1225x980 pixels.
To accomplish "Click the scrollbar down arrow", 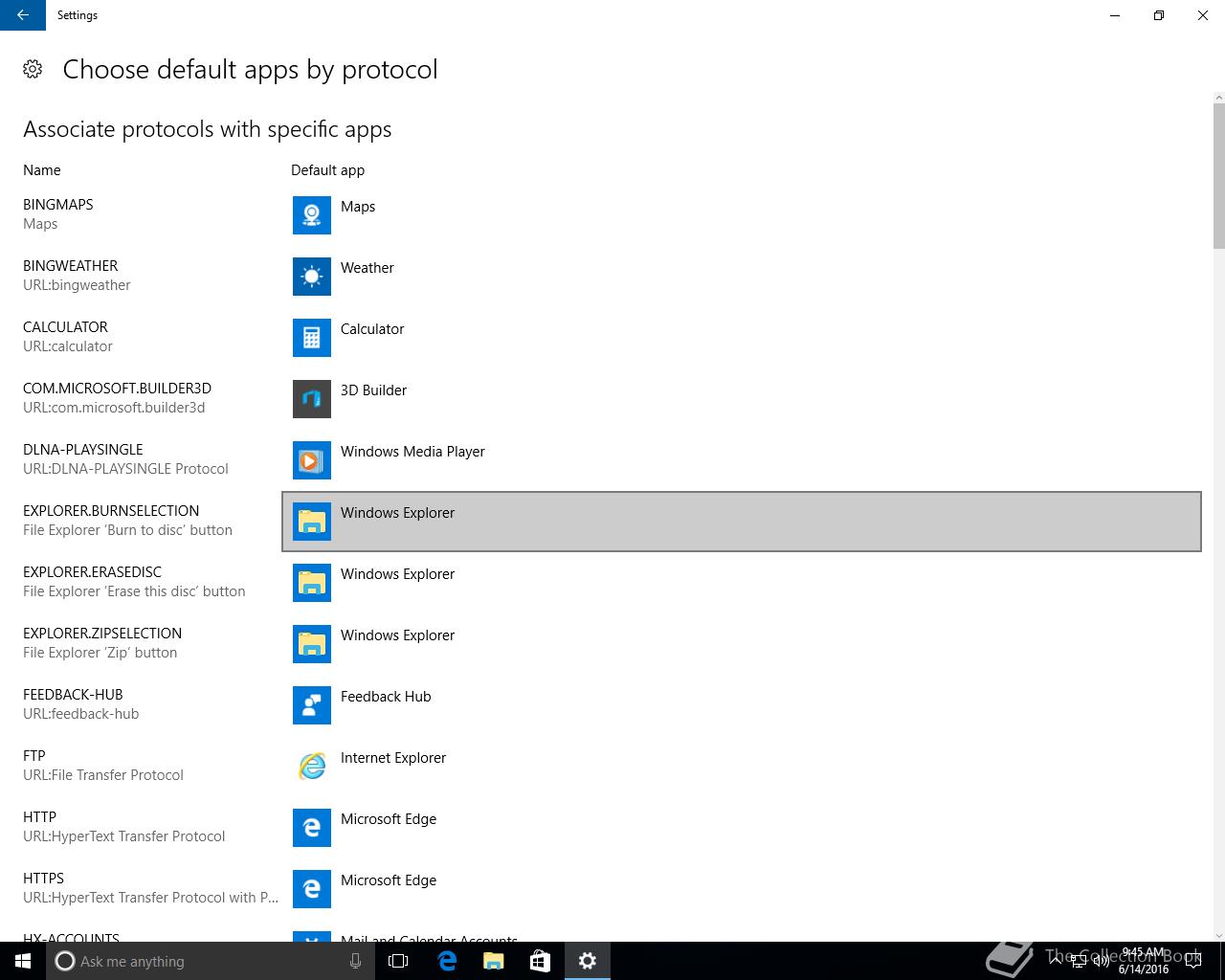I will (x=1218, y=935).
